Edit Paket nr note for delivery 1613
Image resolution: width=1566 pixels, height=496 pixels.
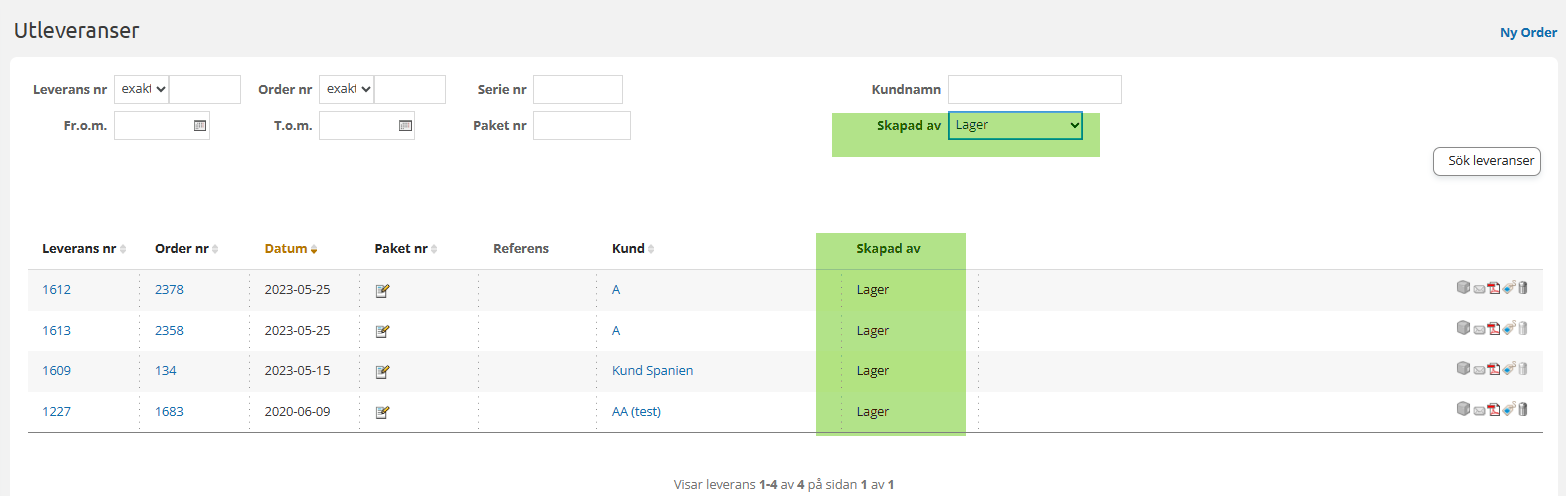click(x=382, y=331)
